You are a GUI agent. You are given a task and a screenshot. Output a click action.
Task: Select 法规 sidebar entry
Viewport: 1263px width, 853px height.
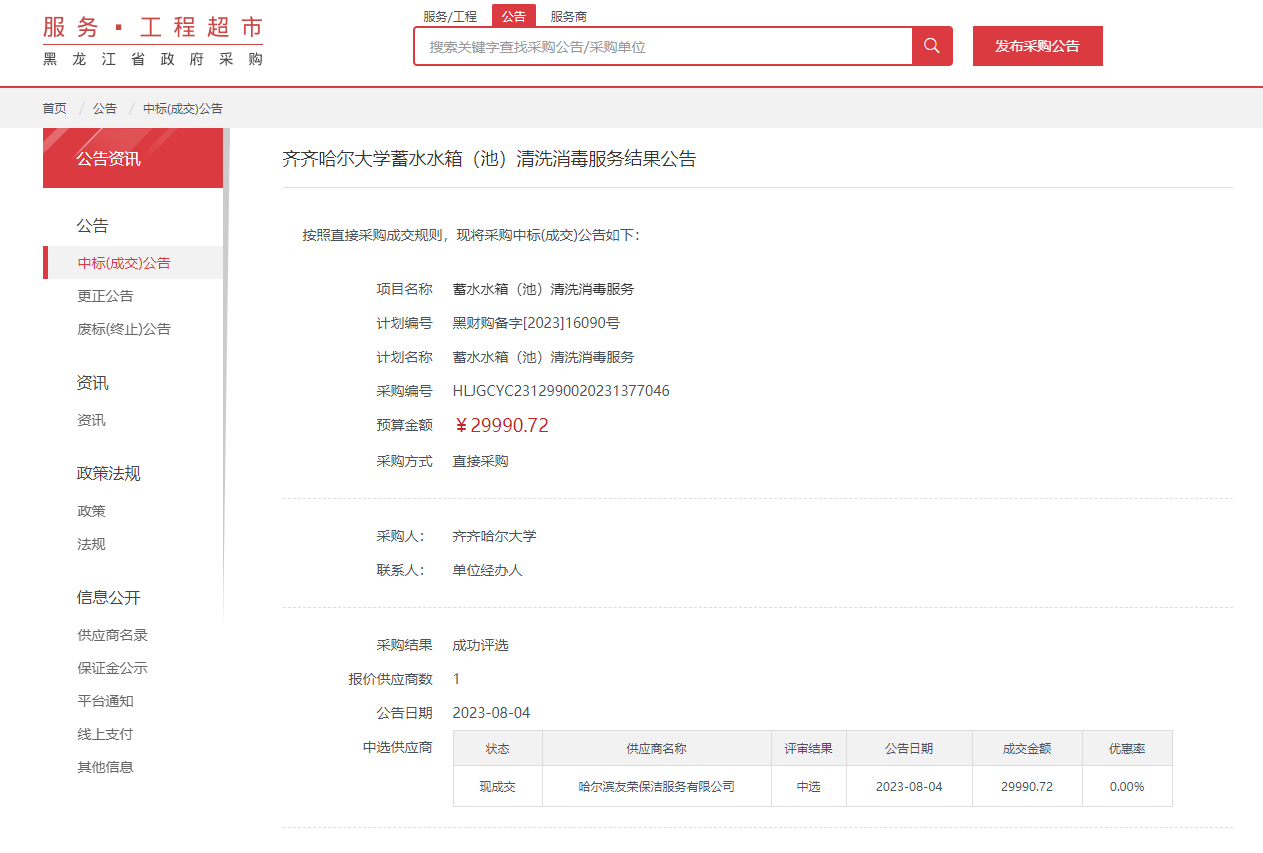(x=91, y=544)
